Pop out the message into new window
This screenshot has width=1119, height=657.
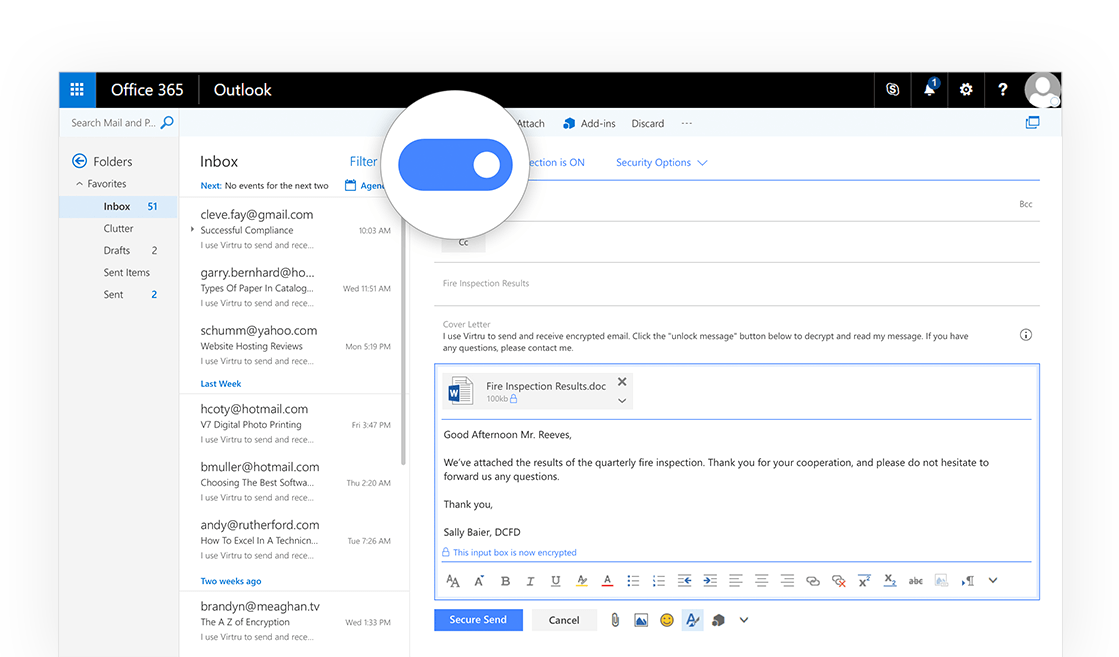click(1033, 123)
